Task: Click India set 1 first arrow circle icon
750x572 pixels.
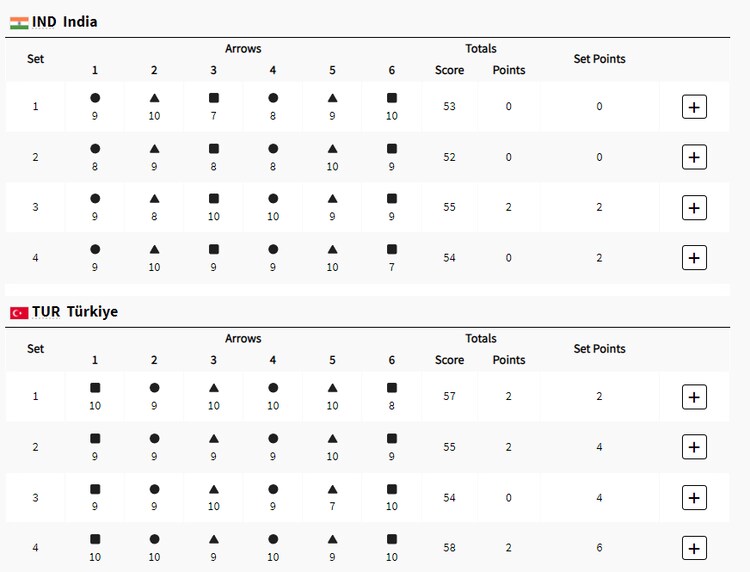Action: pos(95,98)
